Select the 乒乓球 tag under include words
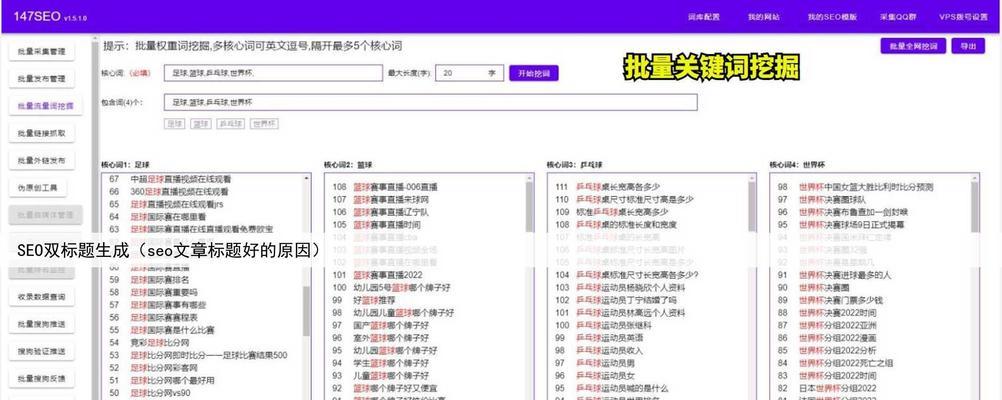Viewport: 1002px width, 400px height. point(231,124)
